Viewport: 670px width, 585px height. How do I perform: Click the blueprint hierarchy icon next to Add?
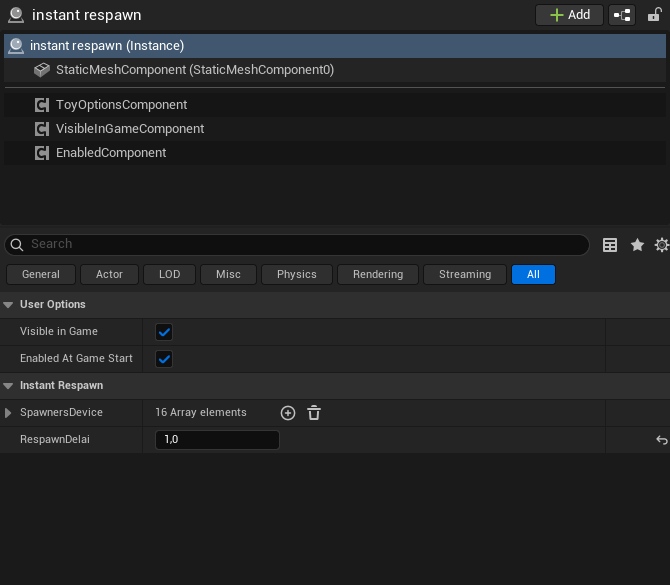[x=622, y=15]
